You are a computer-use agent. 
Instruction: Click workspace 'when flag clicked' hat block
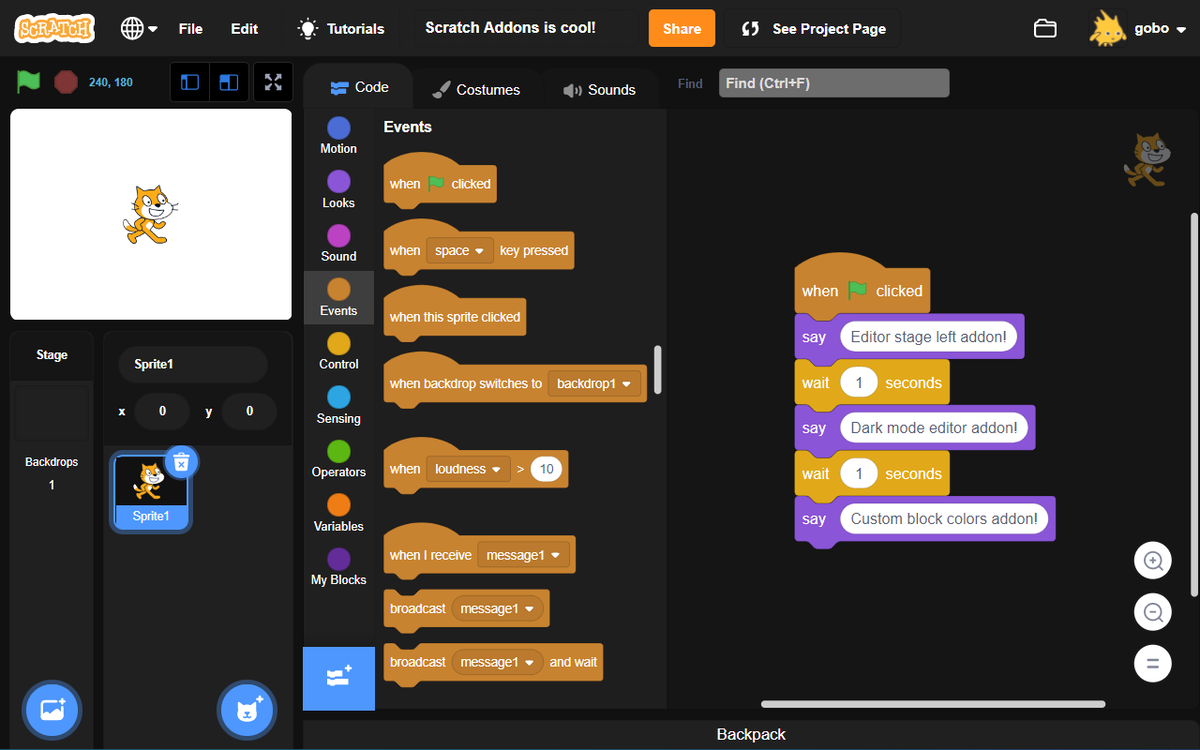pyautogui.click(x=862, y=285)
